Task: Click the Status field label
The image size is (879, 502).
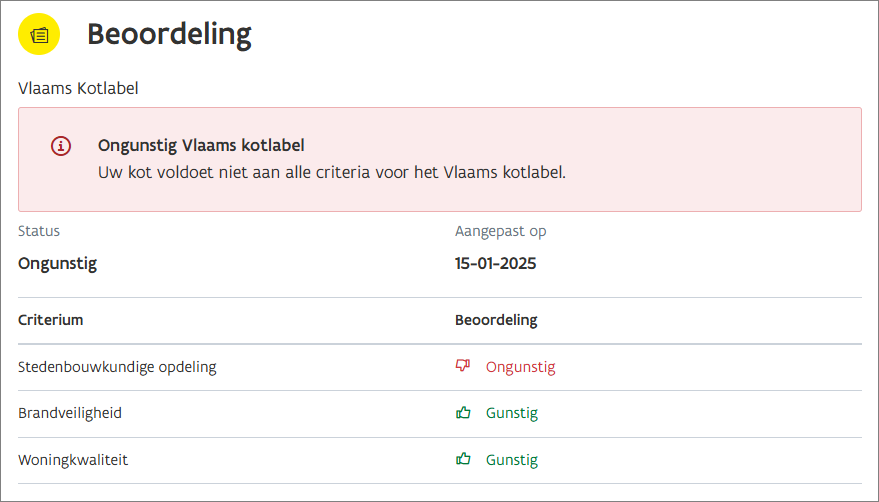Action: click(x=39, y=231)
